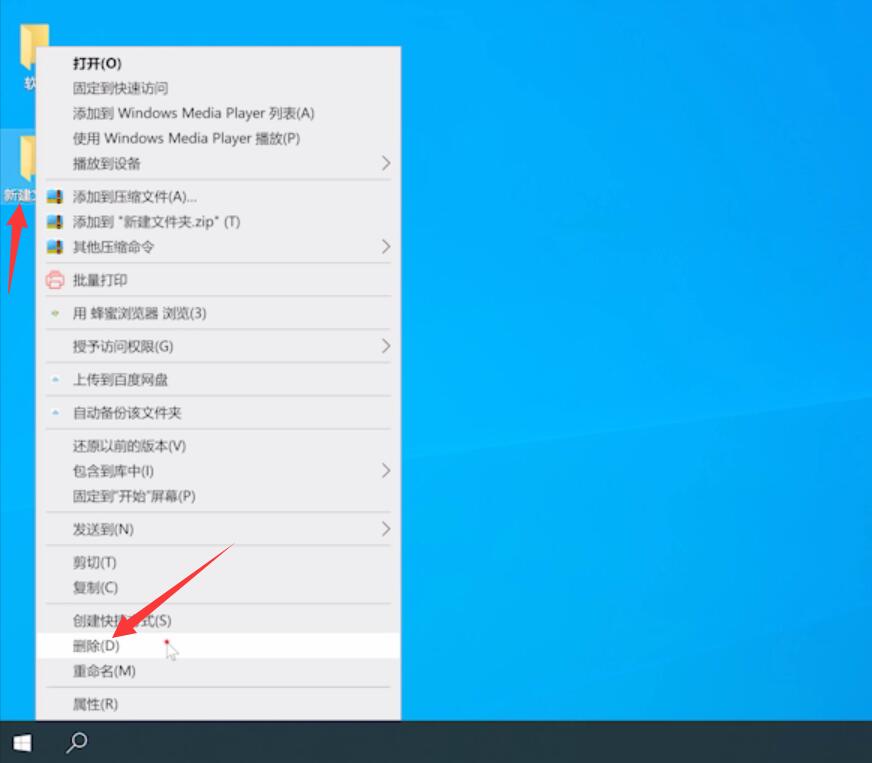Click the zip icon beside 添加到 "新建文件夹.zip"
The width and height of the screenshot is (872, 763).
pos(54,222)
